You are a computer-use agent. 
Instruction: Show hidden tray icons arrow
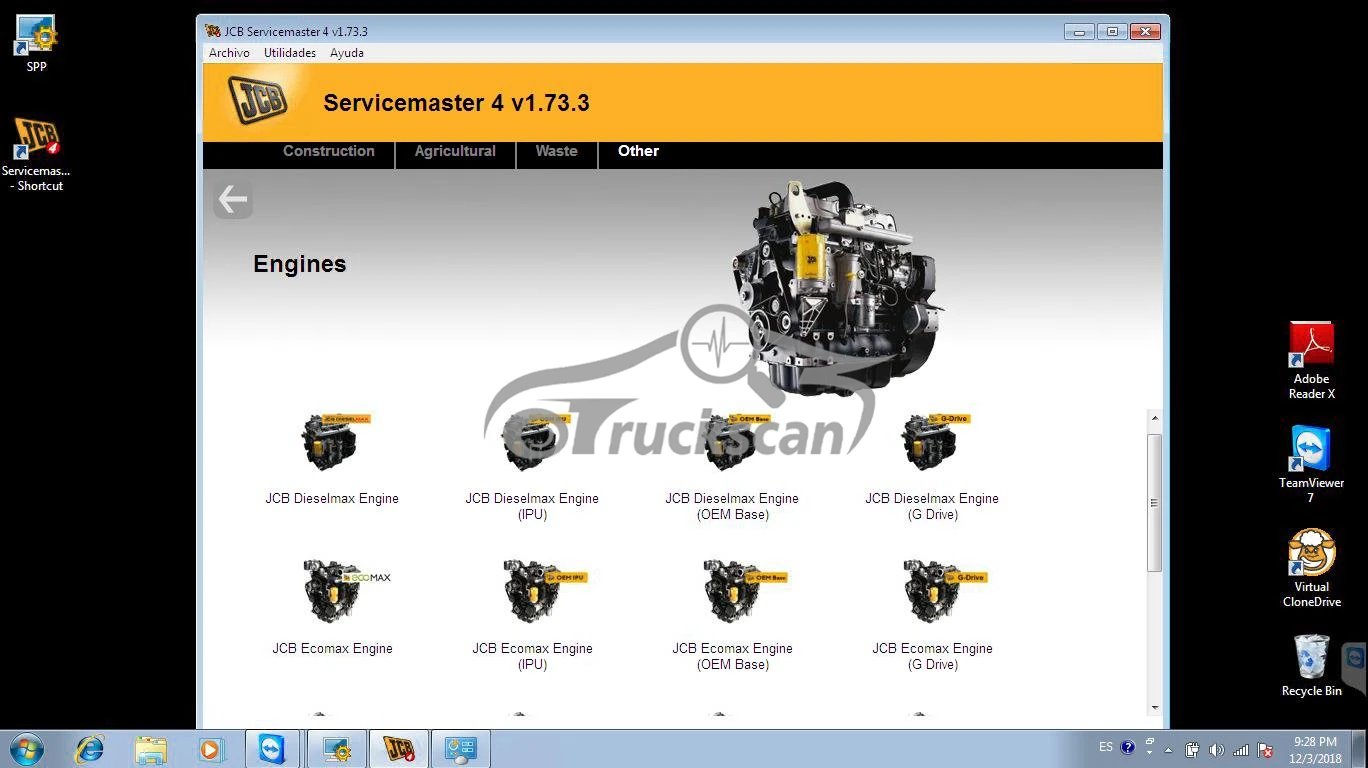[x=1168, y=750]
